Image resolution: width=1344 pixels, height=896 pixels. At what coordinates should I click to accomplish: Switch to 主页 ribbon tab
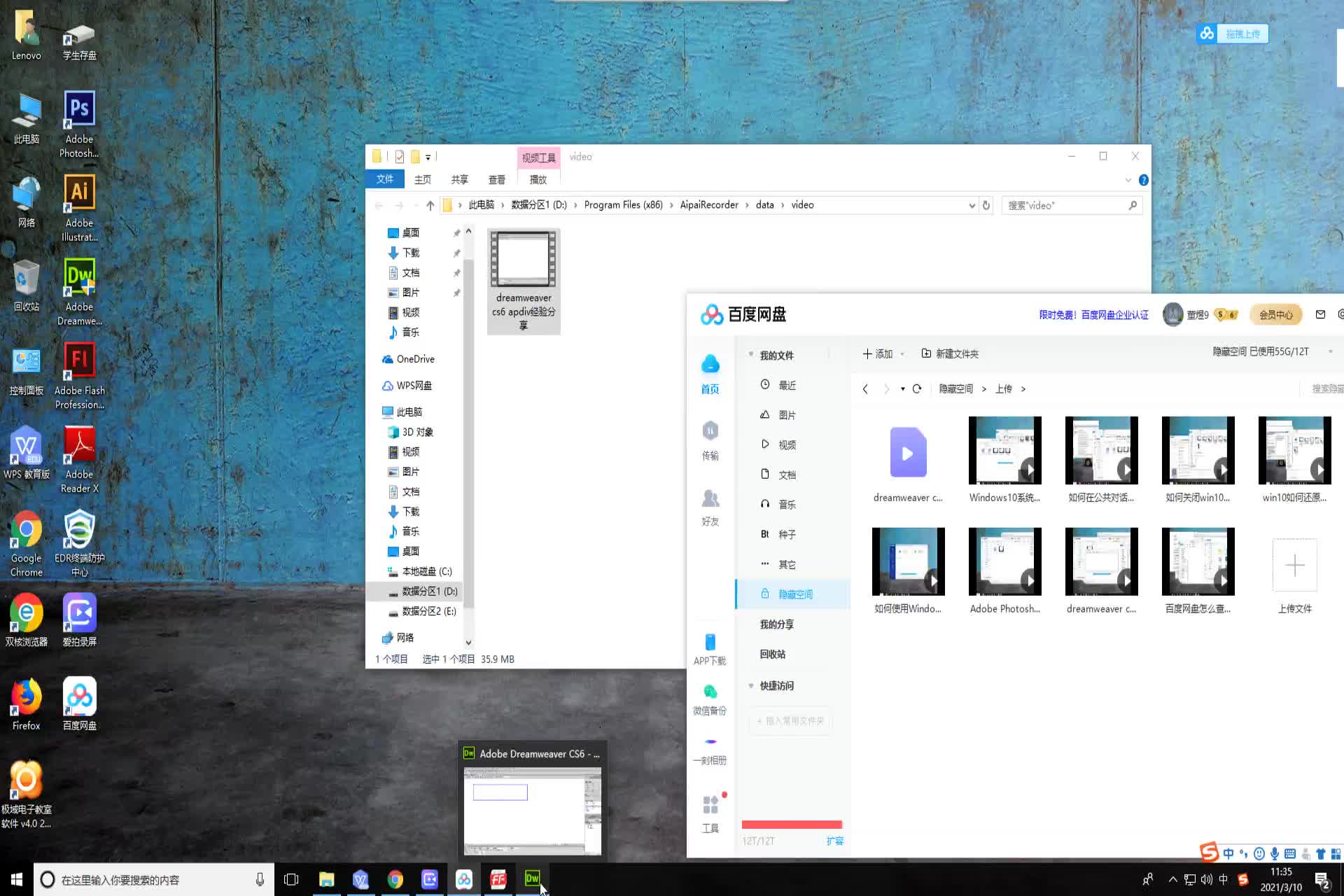(423, 180)
